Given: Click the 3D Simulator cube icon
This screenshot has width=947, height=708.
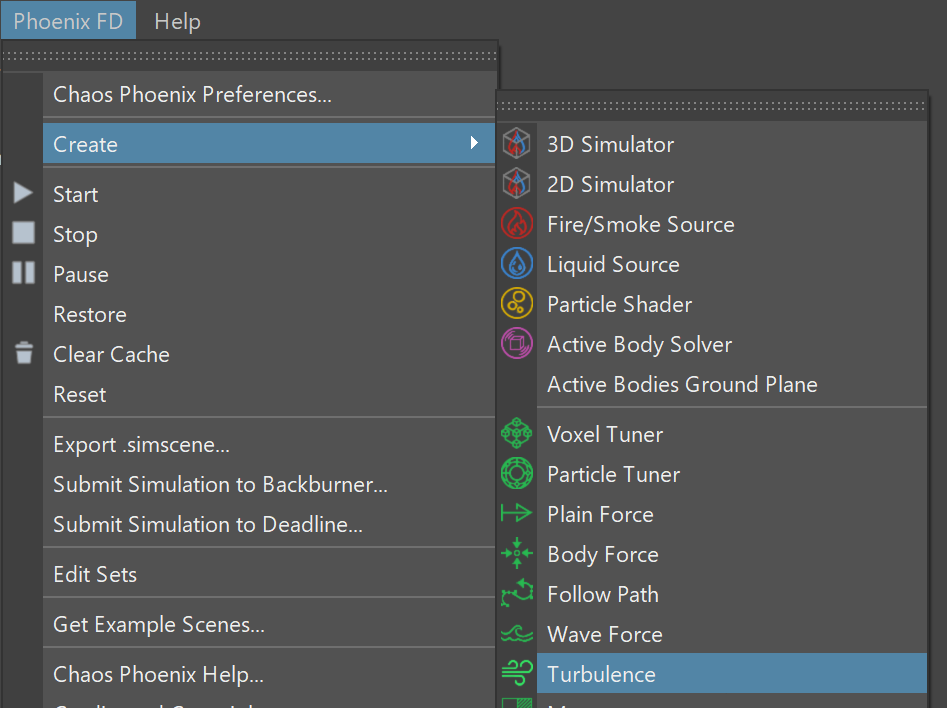Looking at the screenshot, I should click(x=516, y=144).
